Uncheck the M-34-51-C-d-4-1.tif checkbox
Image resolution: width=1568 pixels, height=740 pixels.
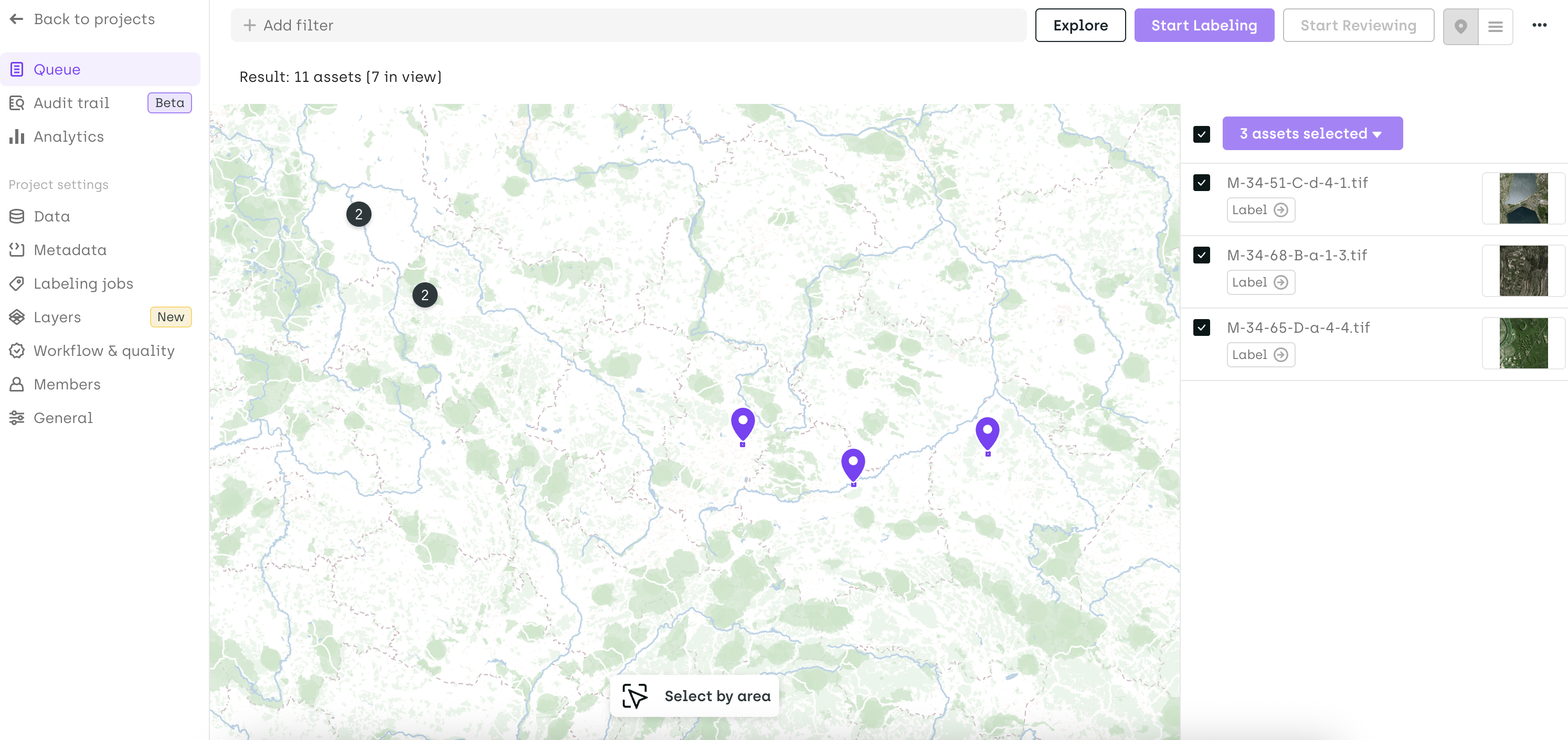[1201, 183]
